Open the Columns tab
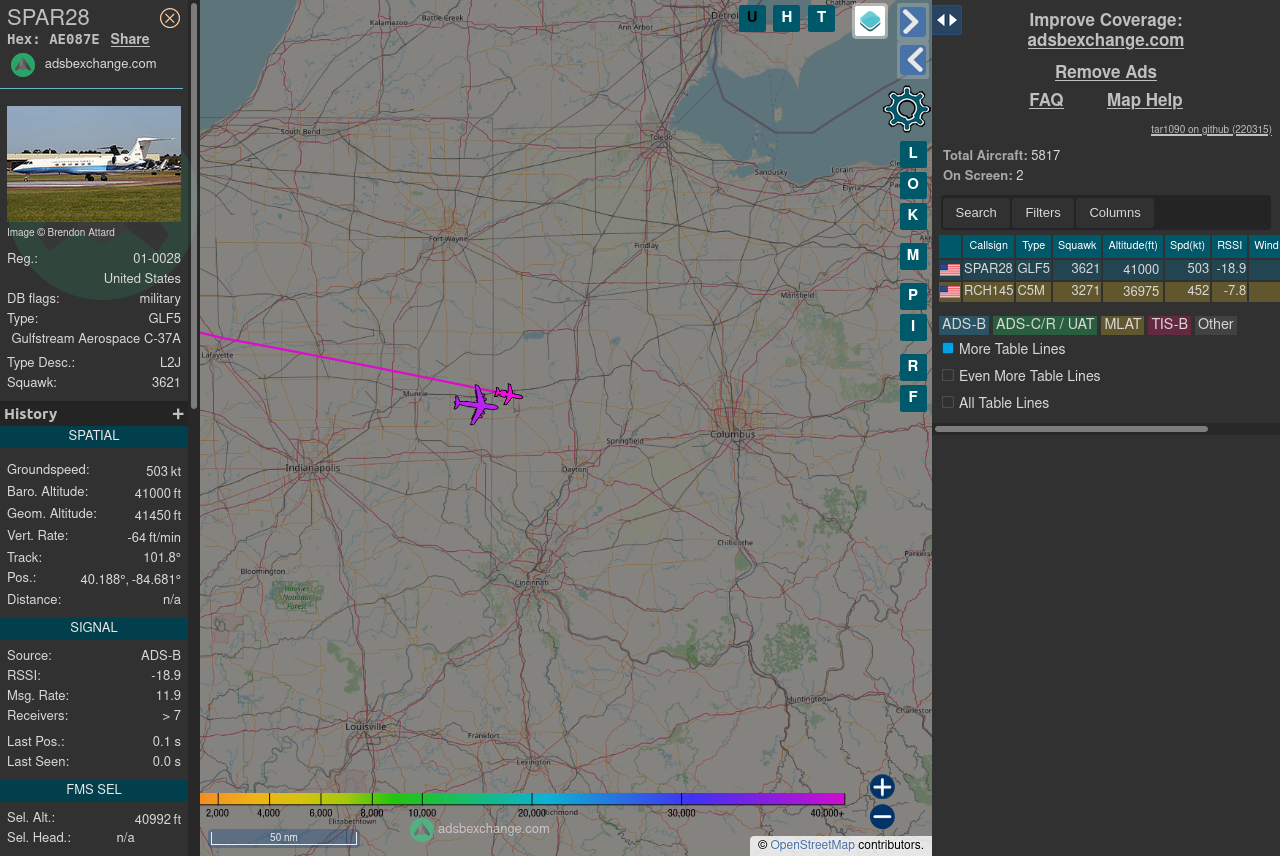This screenshot has width=1280, height=856. [1115, 213]
